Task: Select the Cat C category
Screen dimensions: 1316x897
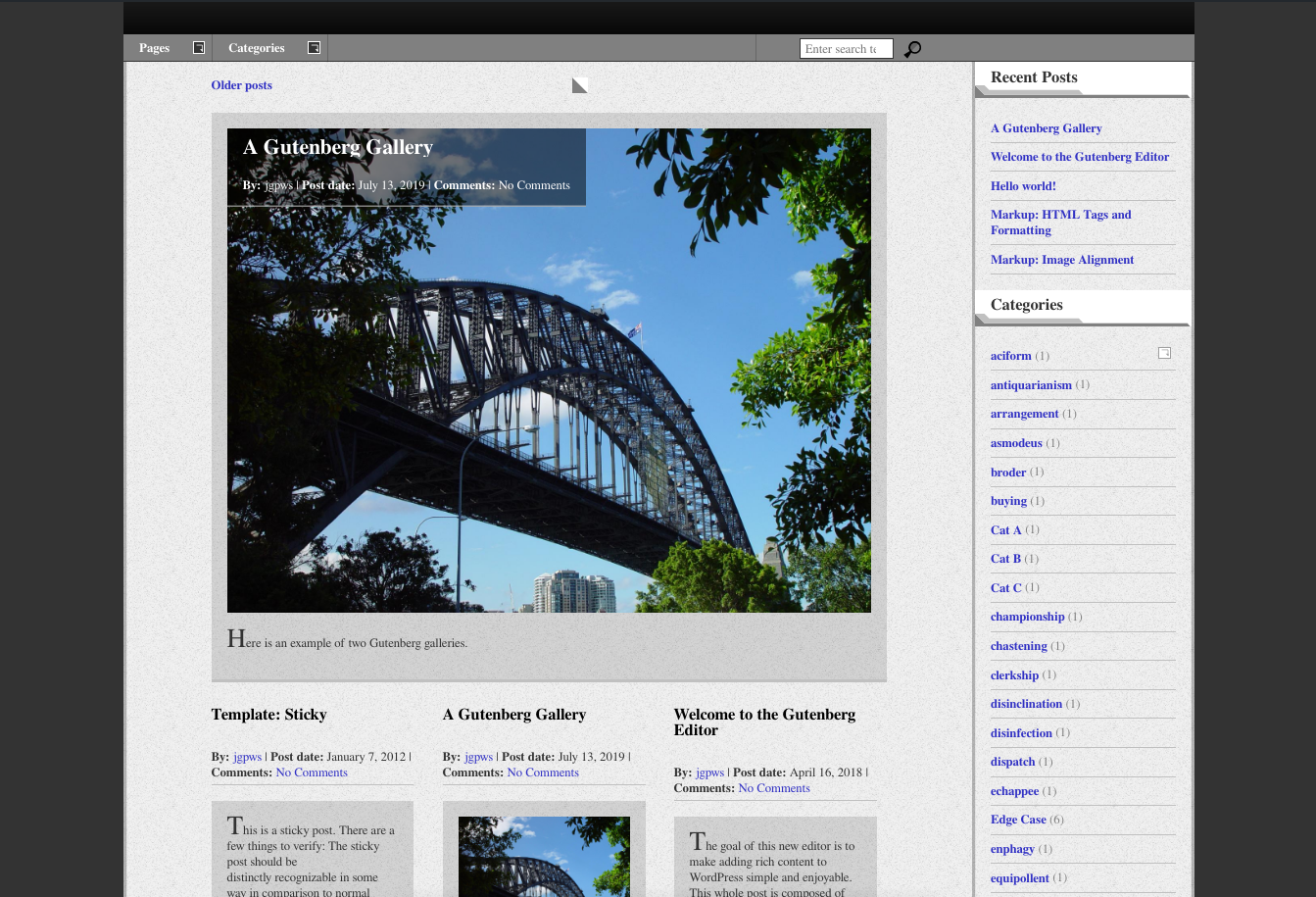Action: (x=1005, y=588)
